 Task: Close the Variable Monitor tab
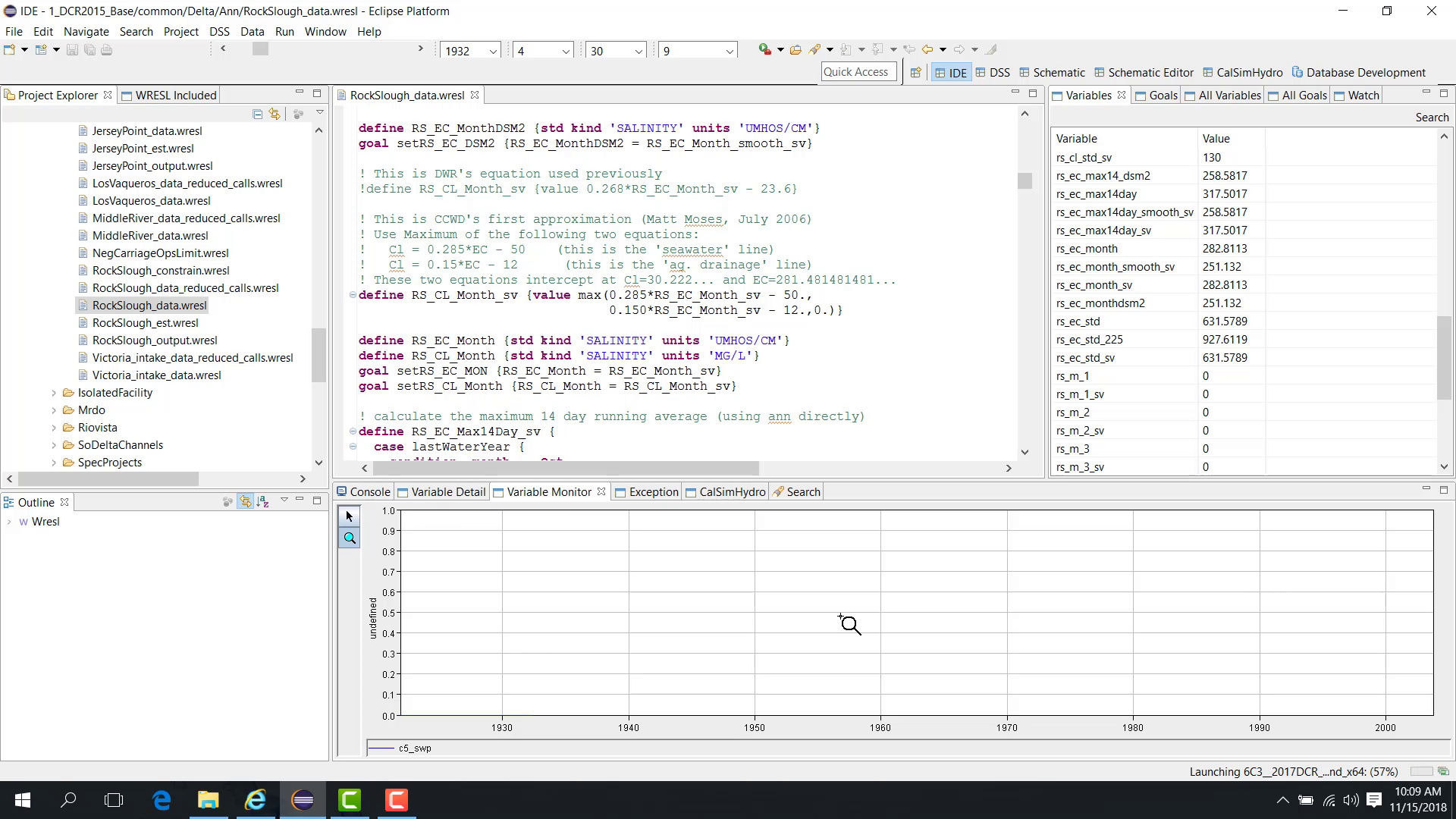601,491
